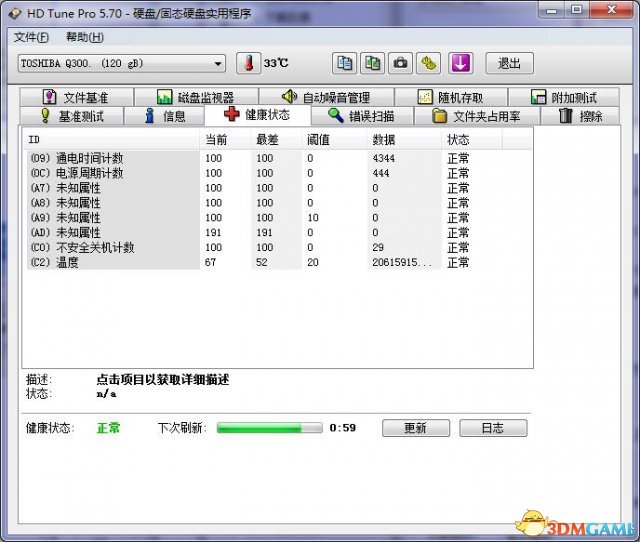Minimize the HD Tune Pro window
This screenshot has height=542, width=640.
click(x=551, y=10)
